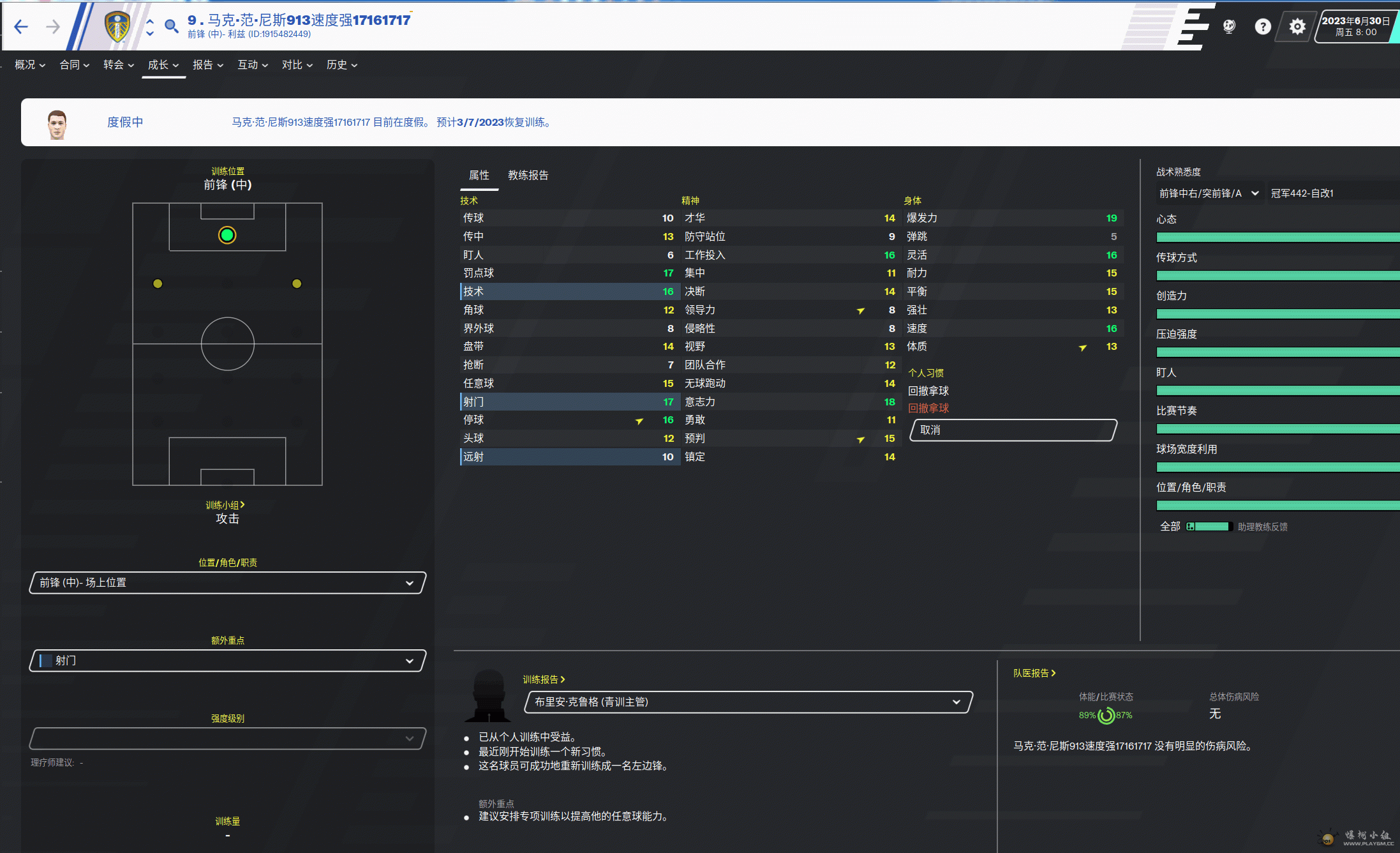Click the Leeds club badge
This screenshot has height=853, width=1400.
click(117, 27)
